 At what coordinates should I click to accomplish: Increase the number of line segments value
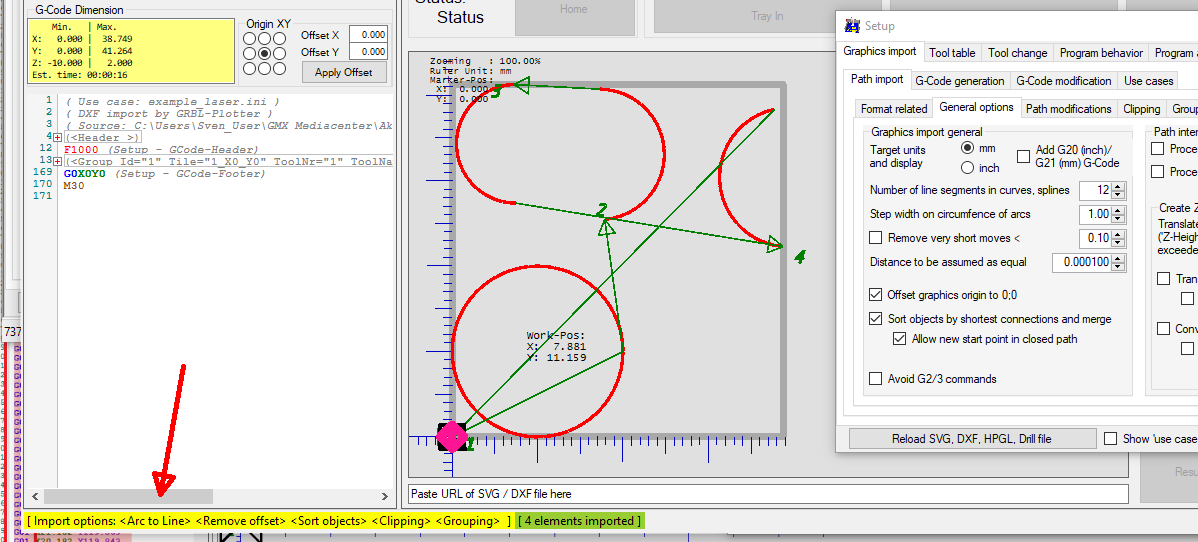[x=1120, y=186]
